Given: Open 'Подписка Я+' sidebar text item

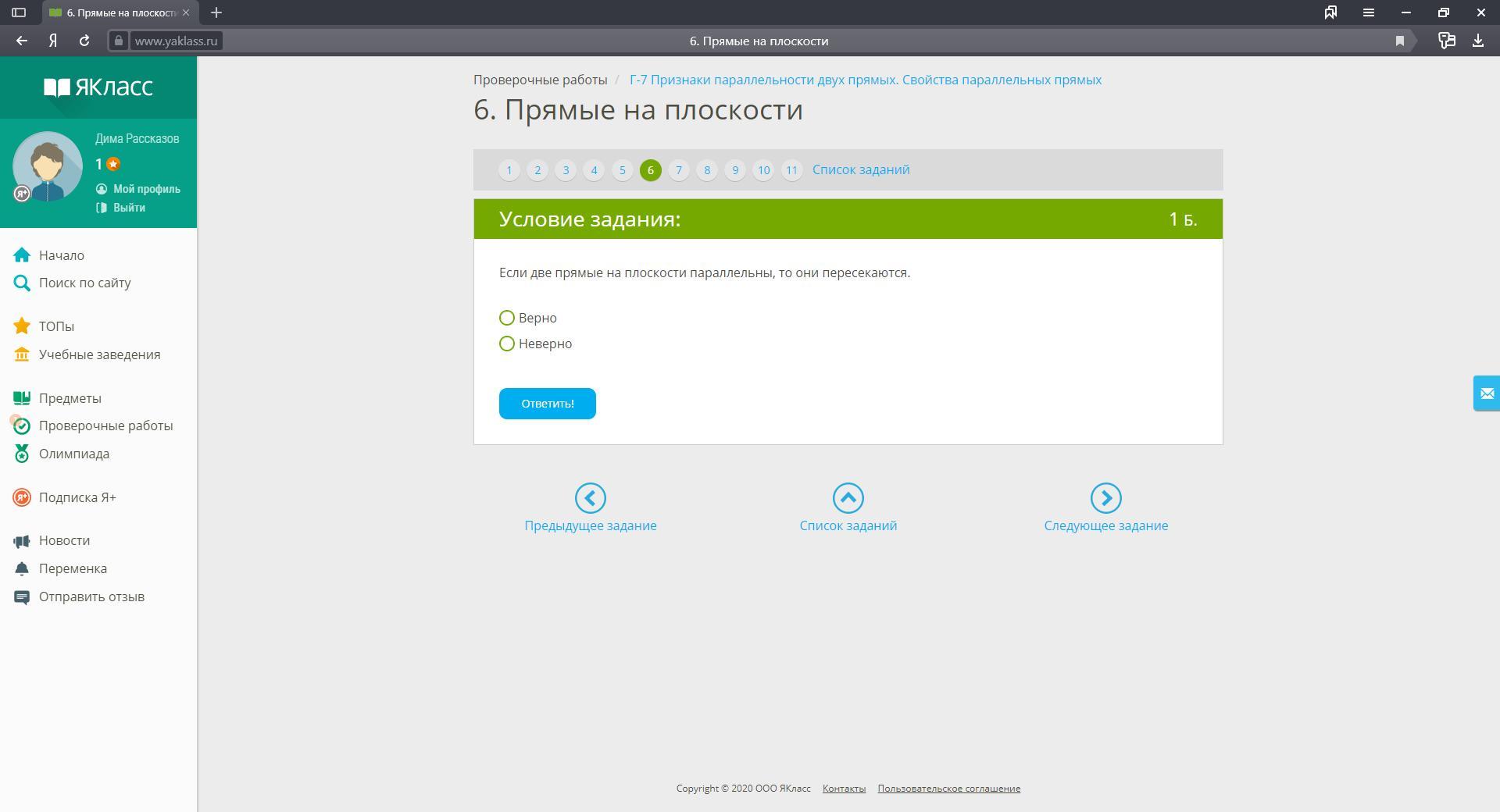Looking at the screenshot, I should 77,497.
